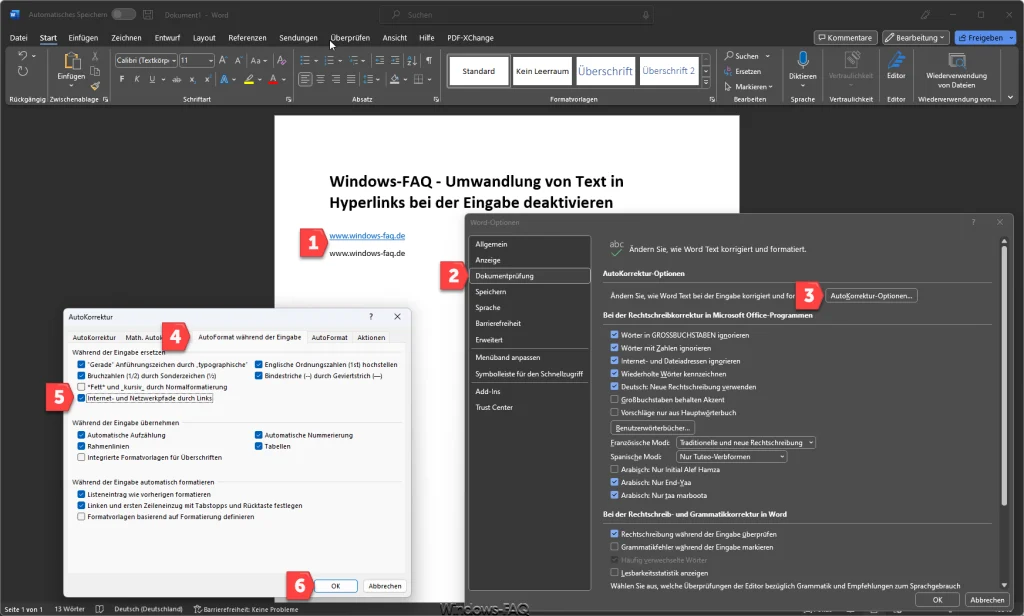The height and width of the screenshot is (616, 1024).
Task: Click the Undo icon in Rückgängig group
Action: [23, 56]
